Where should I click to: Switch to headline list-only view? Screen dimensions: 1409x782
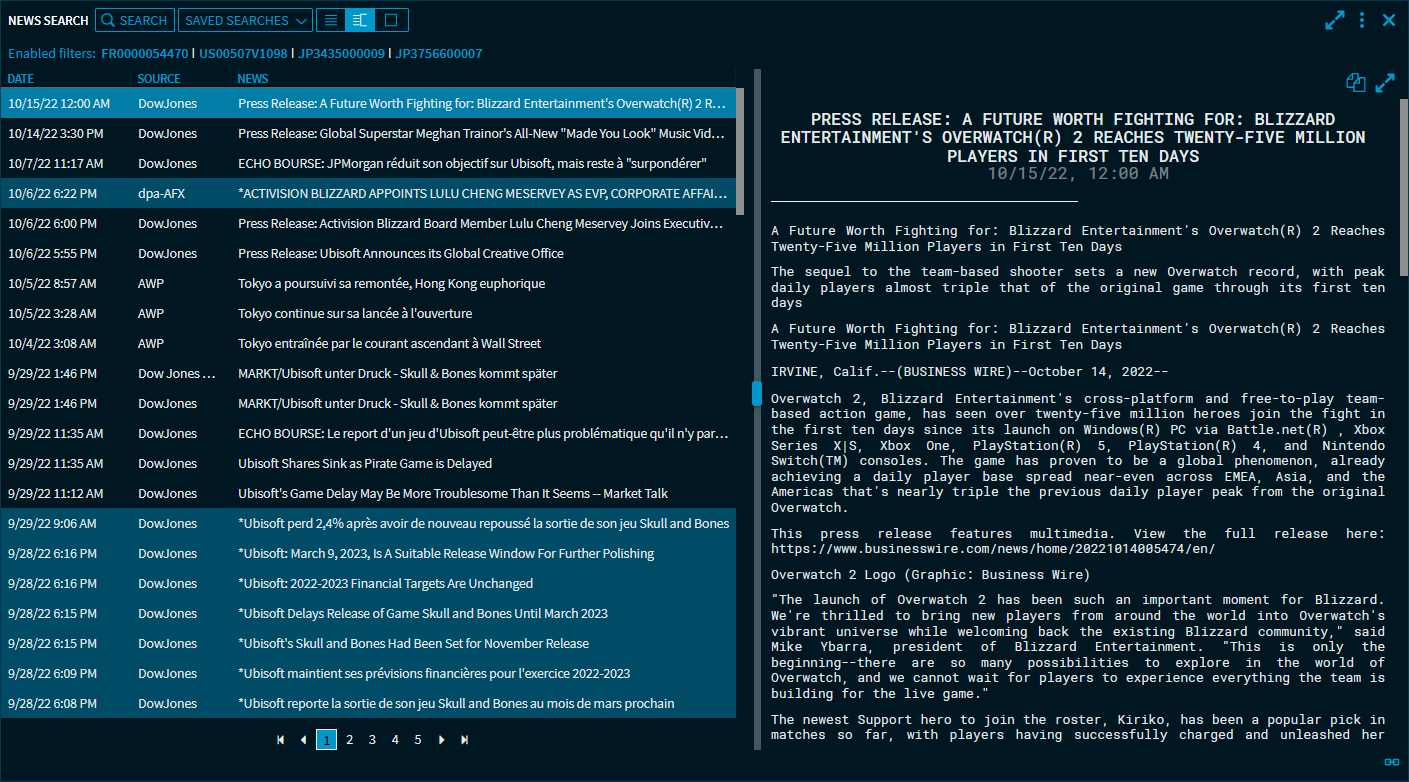tap(331, 20)
